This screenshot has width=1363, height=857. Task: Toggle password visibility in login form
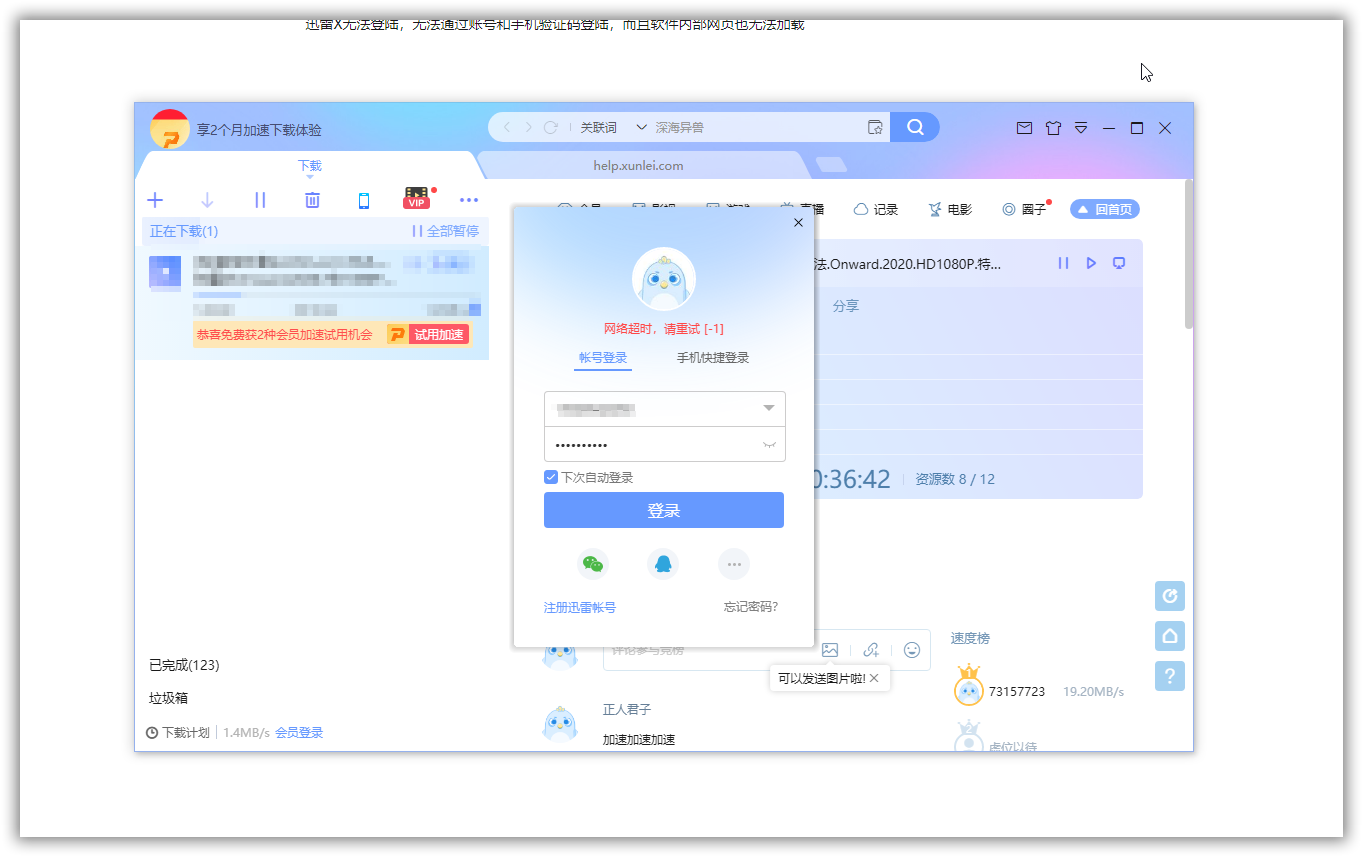pos(770,443)
